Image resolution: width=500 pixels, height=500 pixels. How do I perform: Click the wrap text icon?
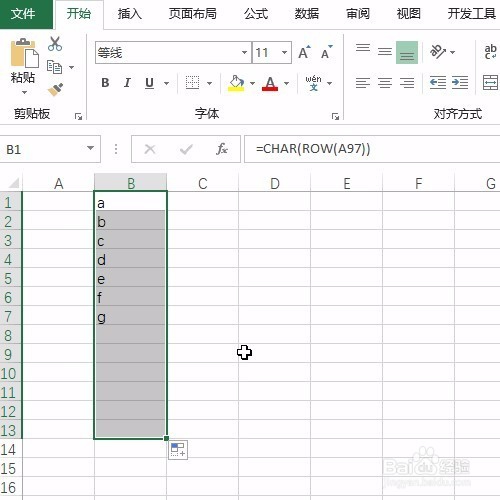click(490, 52)
